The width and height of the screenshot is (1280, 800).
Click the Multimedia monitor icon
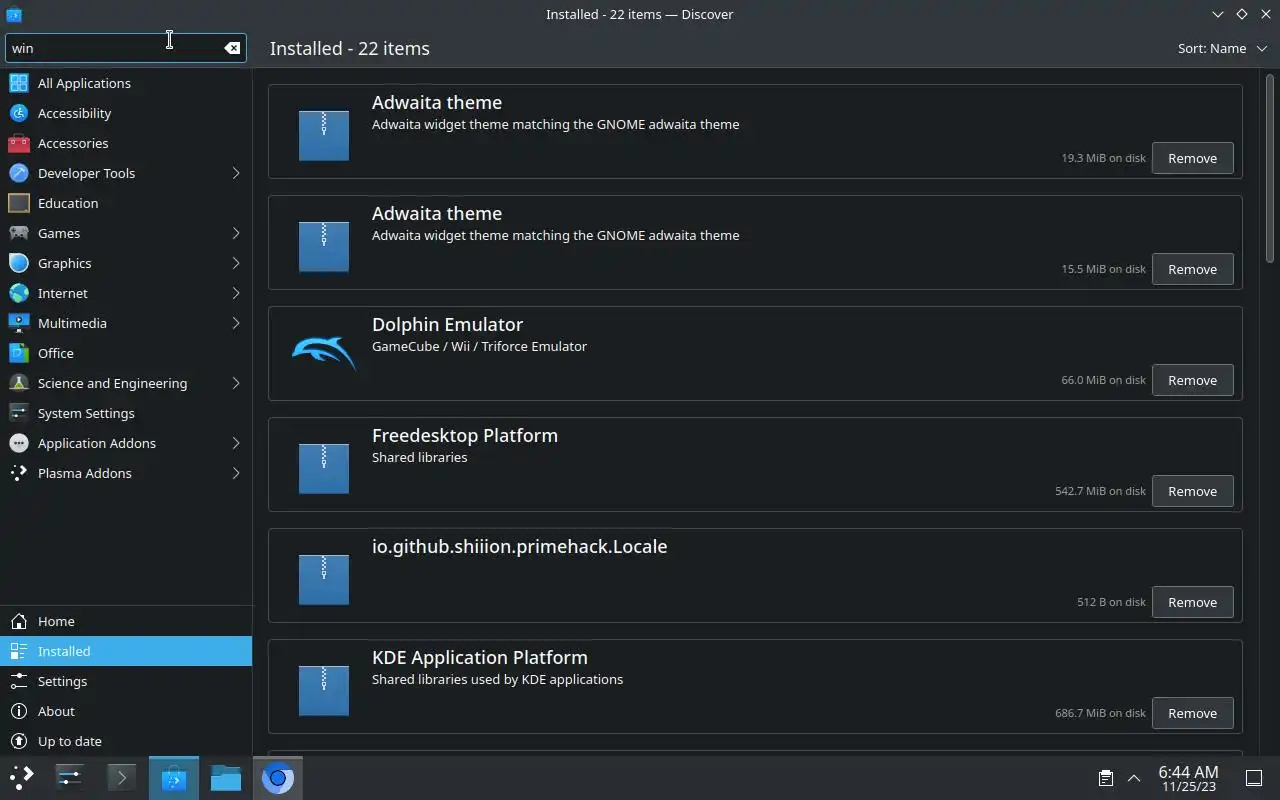19,323
